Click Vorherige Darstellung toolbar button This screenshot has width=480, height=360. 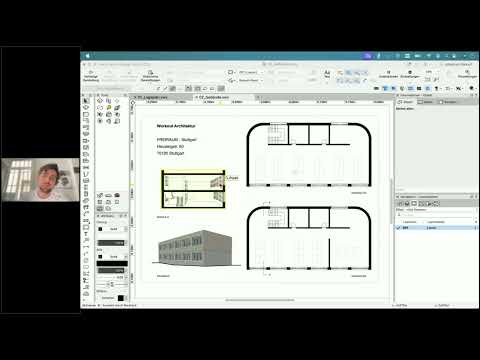pos(91,76)
